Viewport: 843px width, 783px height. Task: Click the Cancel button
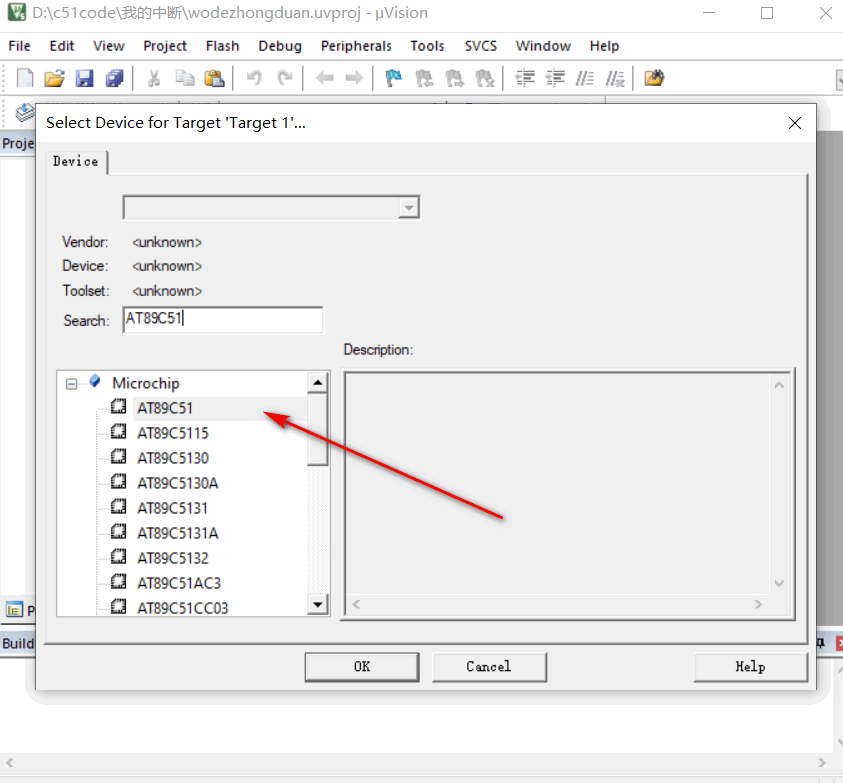489,667
